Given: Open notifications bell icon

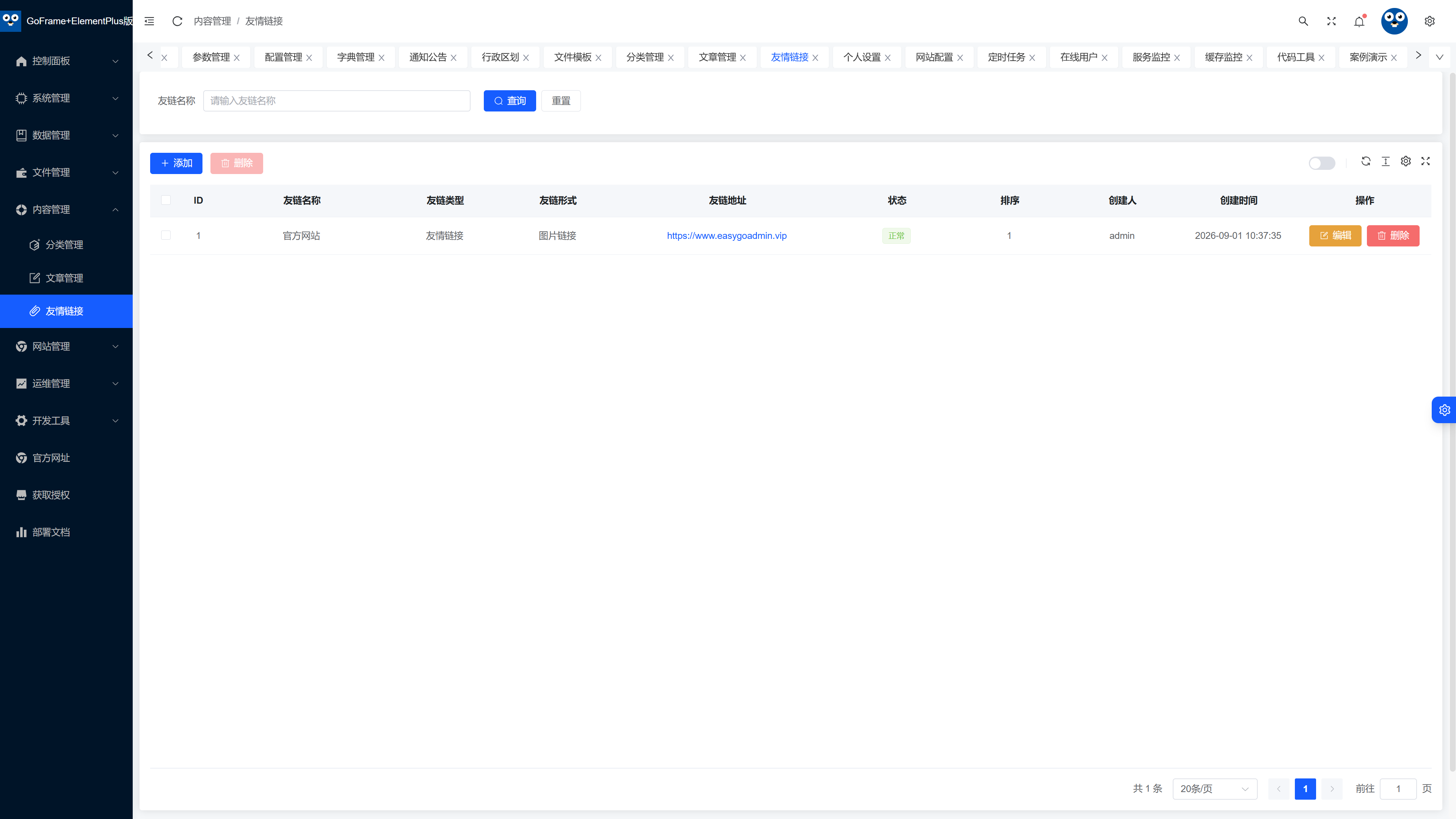Looking at the screenshot, I should (1359, 21).
